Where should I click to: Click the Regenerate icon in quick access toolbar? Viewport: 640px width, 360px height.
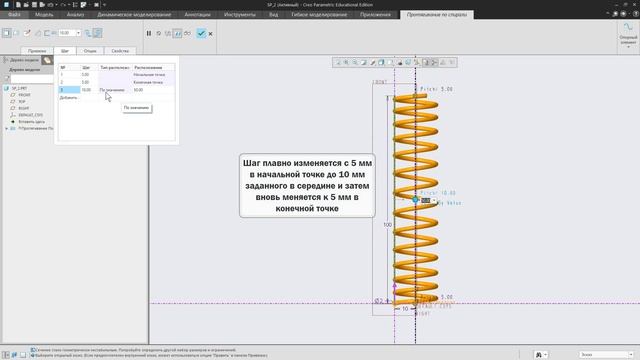click(75, 5)
